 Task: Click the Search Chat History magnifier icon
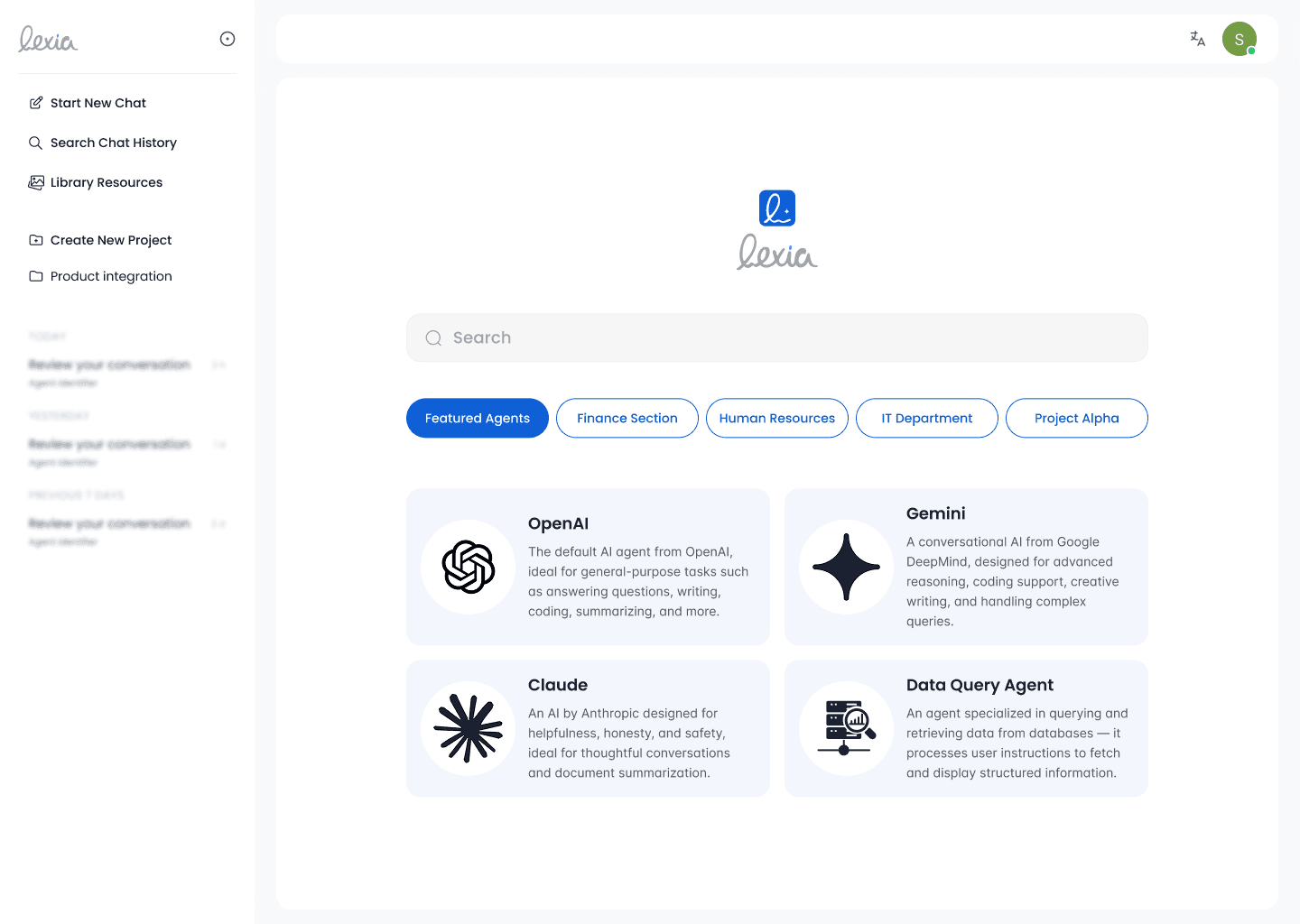click(x=36, y=143)
